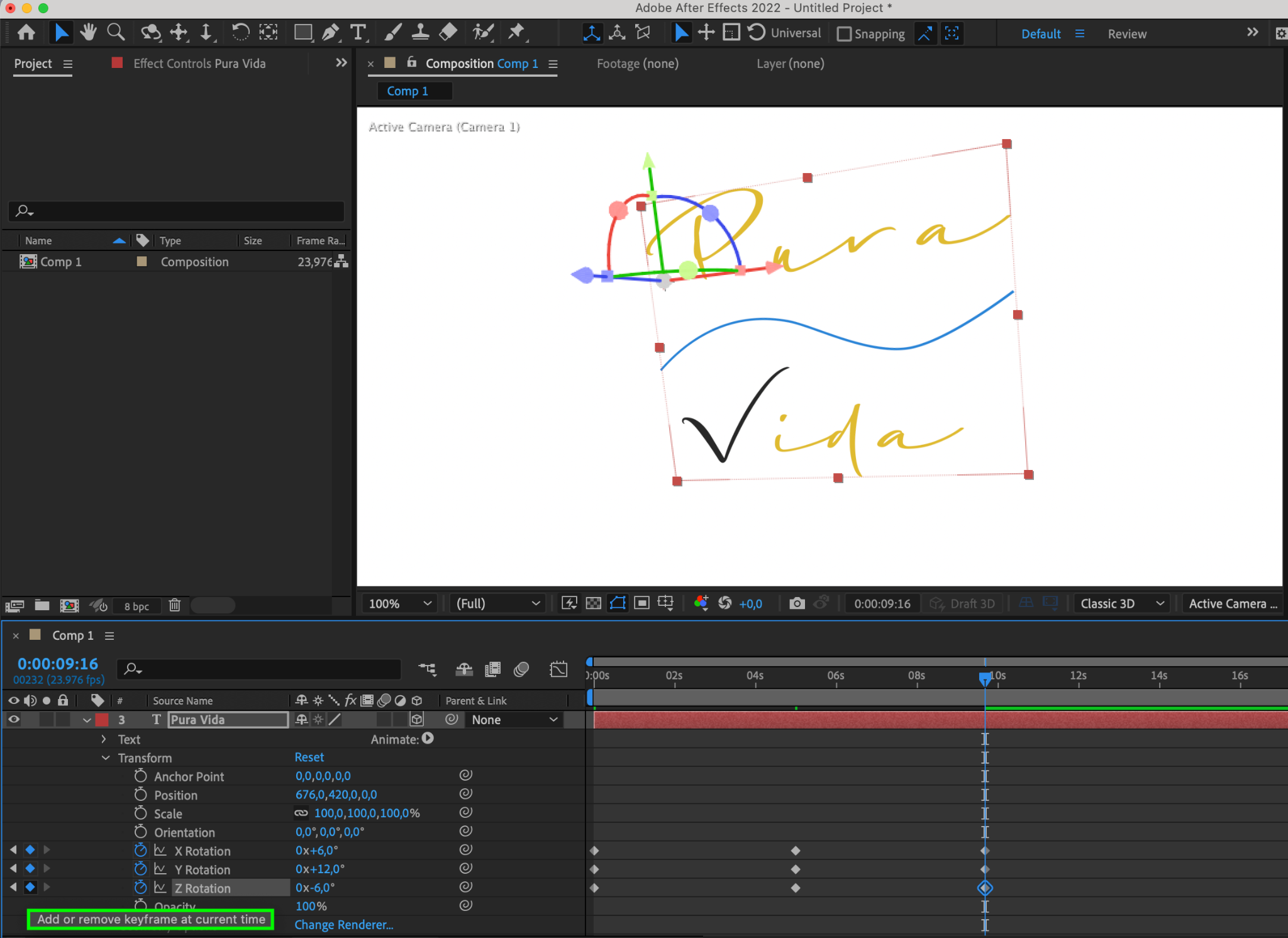Open the Review workspace tab
Viewport: 1288px width, 938px height.
tap(1126, 34)
